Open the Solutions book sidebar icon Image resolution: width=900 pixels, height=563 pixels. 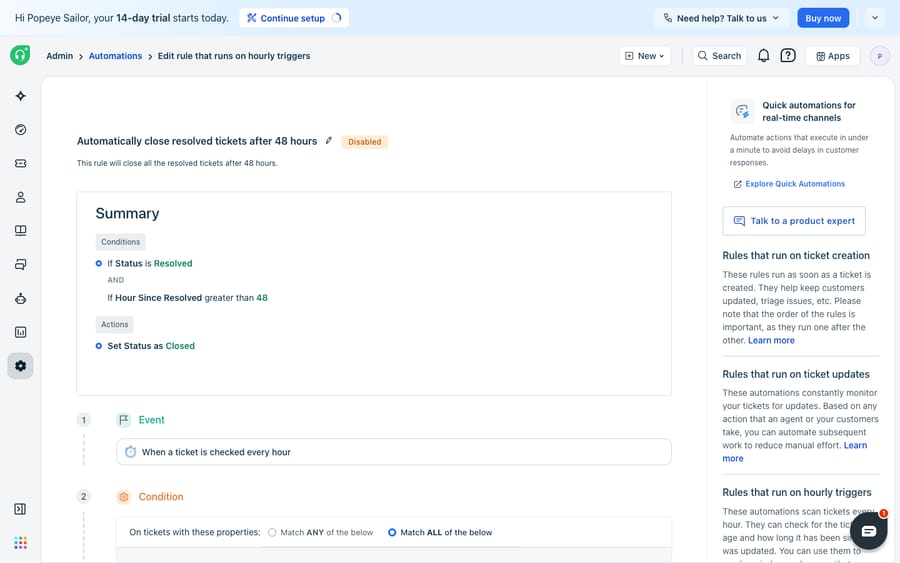click(x=21, y=231)
